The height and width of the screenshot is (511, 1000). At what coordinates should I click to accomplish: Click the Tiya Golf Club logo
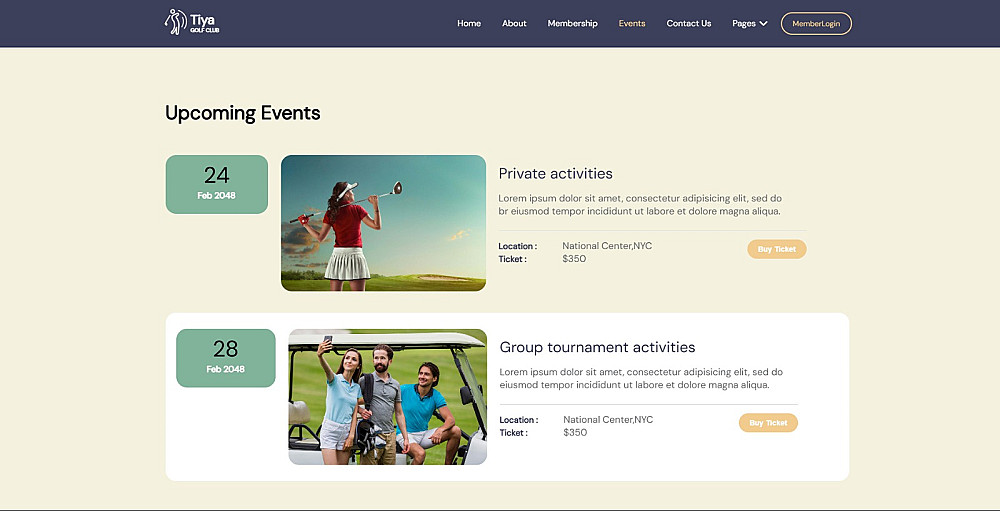(x=192, y=22)
